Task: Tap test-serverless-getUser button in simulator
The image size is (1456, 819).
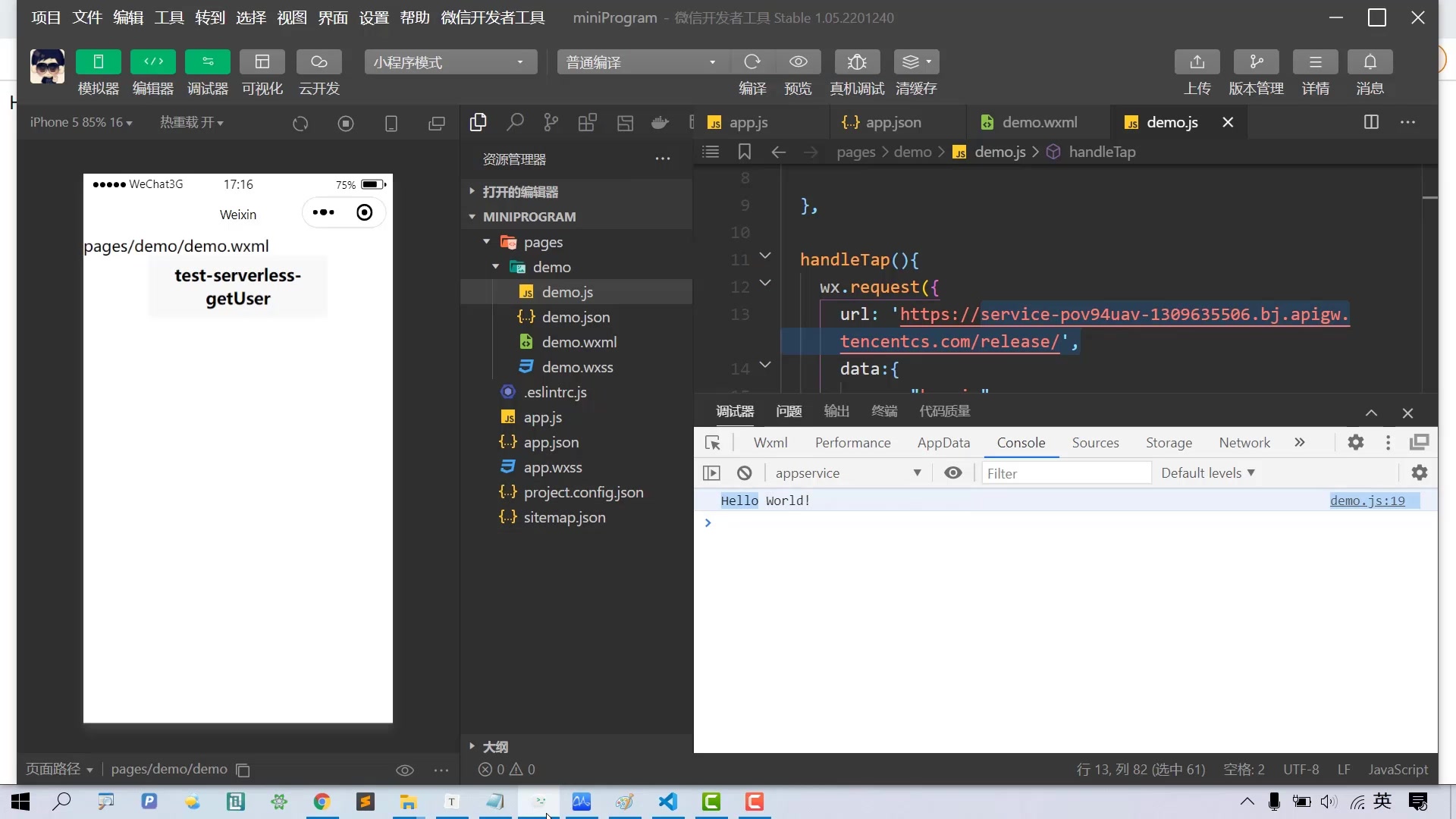Action: 238,287
